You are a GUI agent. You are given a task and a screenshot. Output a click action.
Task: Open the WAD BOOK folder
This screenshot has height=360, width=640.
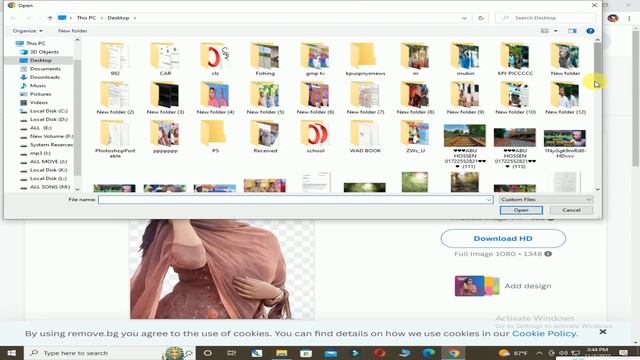tap(365, 137)
